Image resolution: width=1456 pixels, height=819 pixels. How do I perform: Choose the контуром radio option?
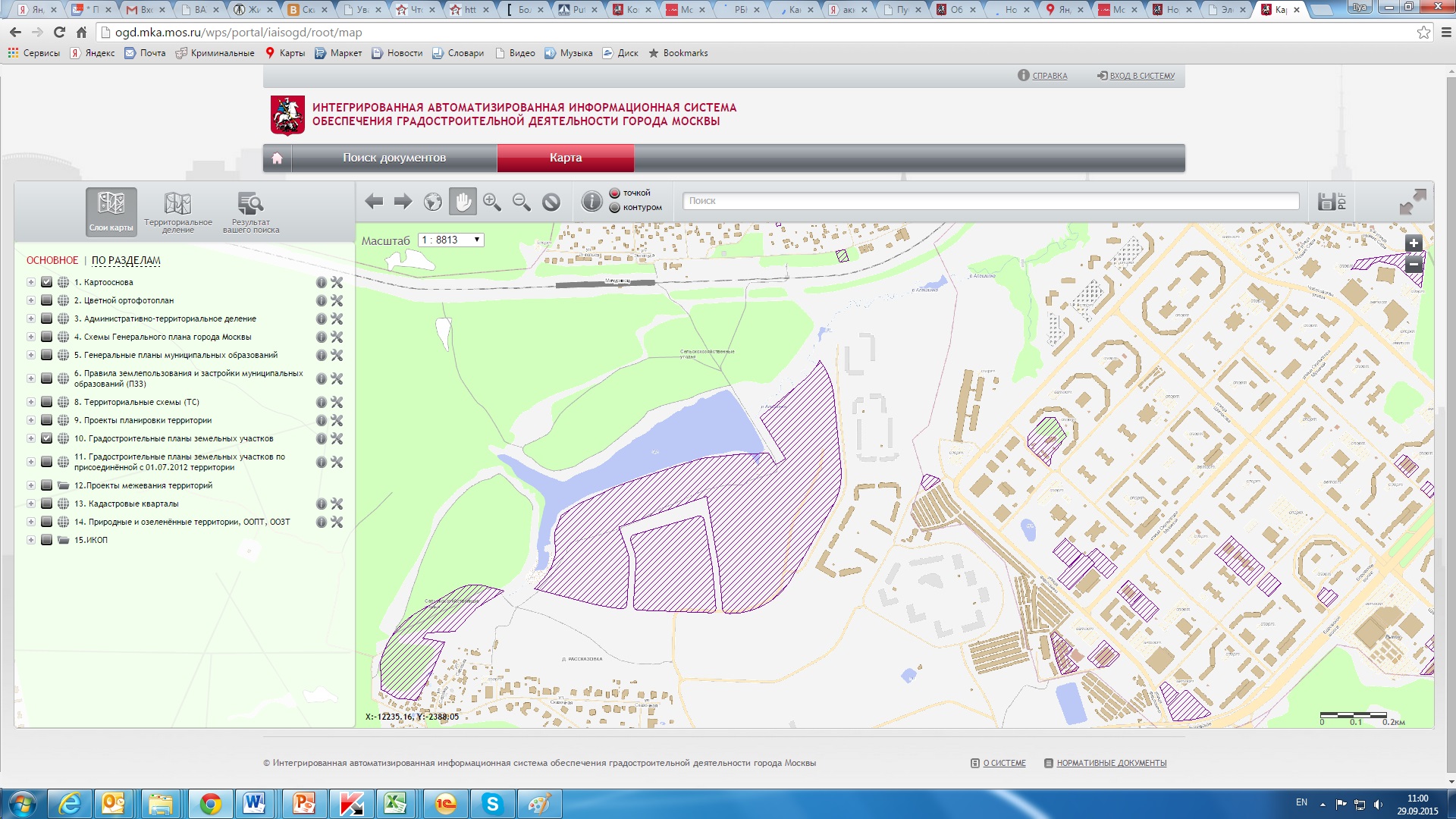tap(615, 208)
